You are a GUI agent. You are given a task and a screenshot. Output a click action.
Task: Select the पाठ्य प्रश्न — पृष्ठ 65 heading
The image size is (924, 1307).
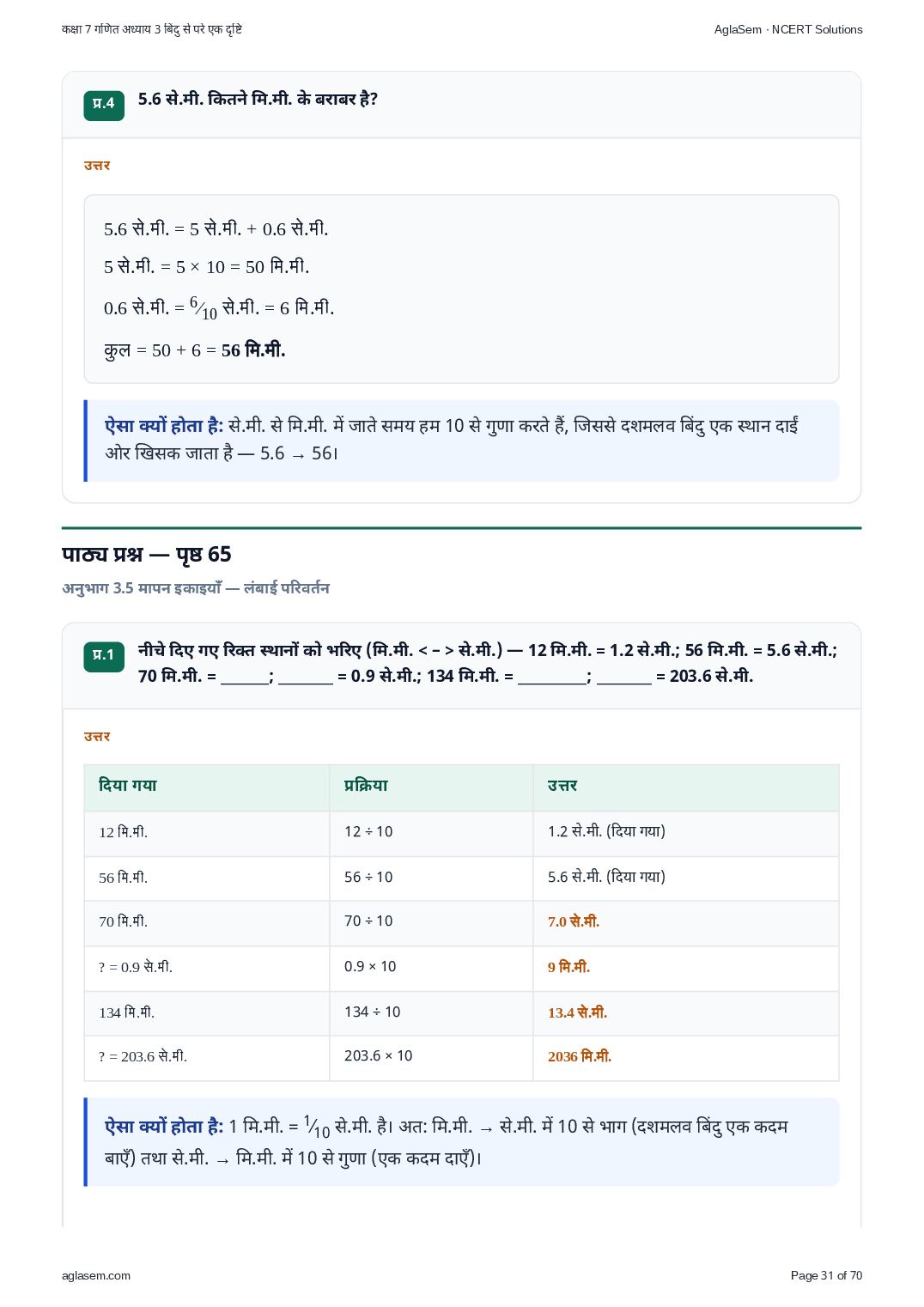coord(147,555)
